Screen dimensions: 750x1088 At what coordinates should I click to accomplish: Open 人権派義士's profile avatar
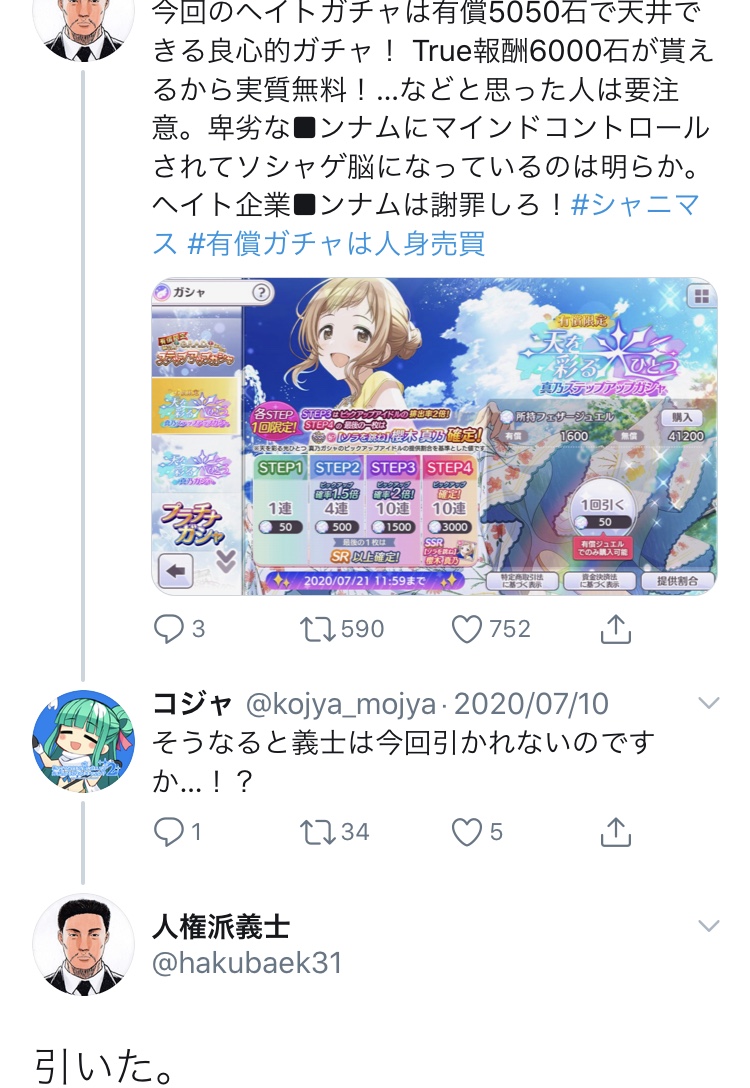click(x=84, y=944)
